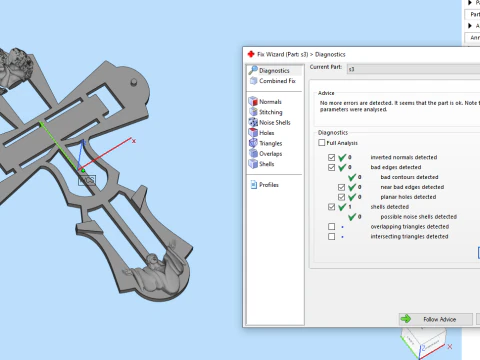Click green checkmark beside shells detected
The height and width of the screenshot is (360, 480).
coord(342,207)
